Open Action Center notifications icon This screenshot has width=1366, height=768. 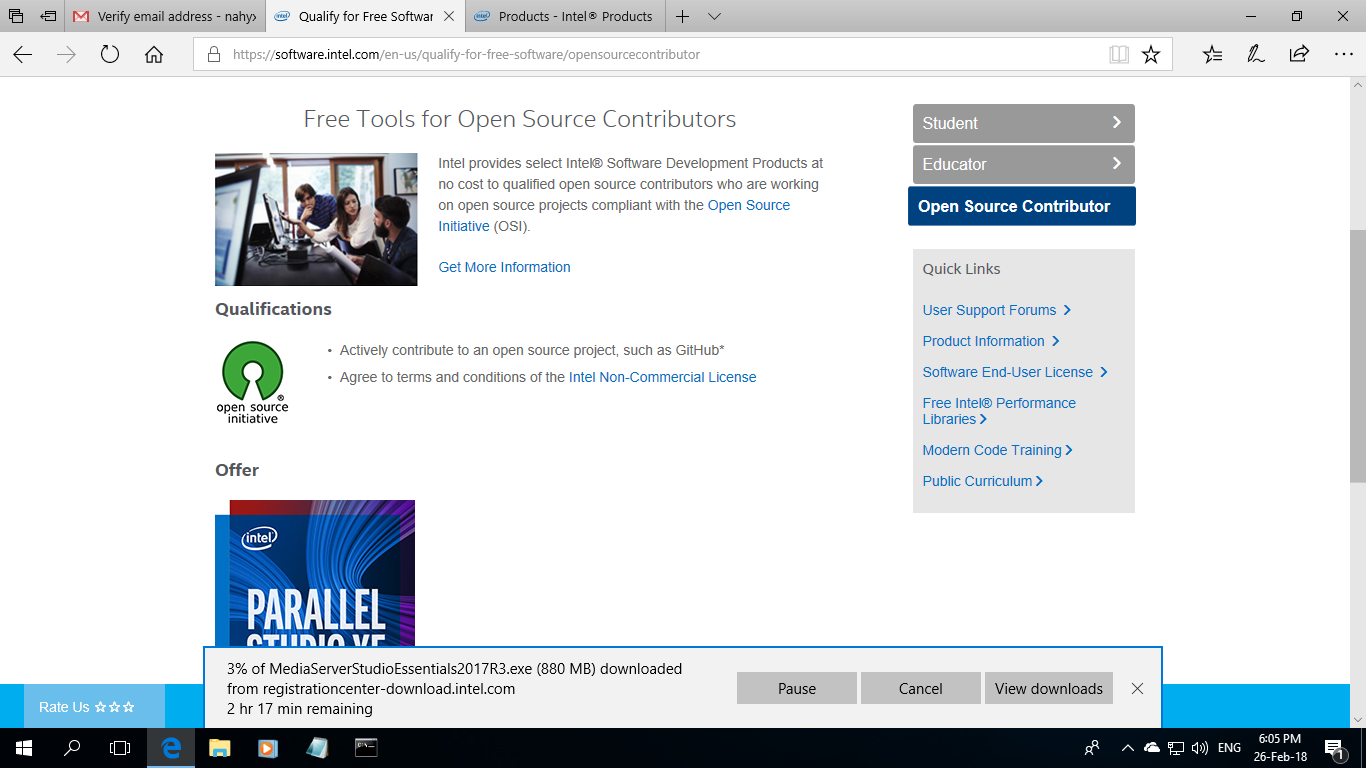(x=1335, y=748)
